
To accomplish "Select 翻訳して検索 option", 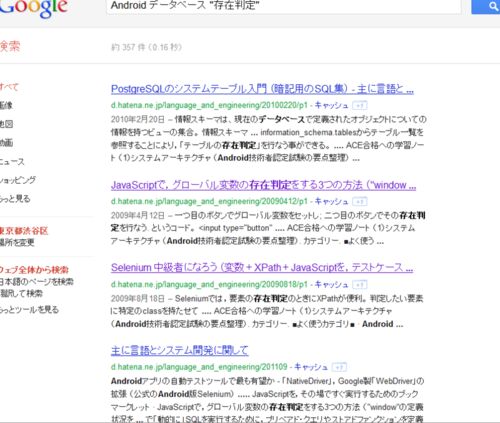I will [22, 294].
